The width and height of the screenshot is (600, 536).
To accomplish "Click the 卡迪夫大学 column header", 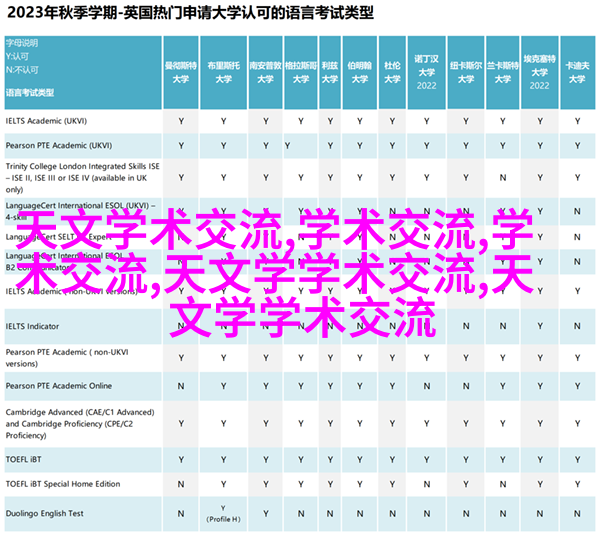I will click(577, 72).
